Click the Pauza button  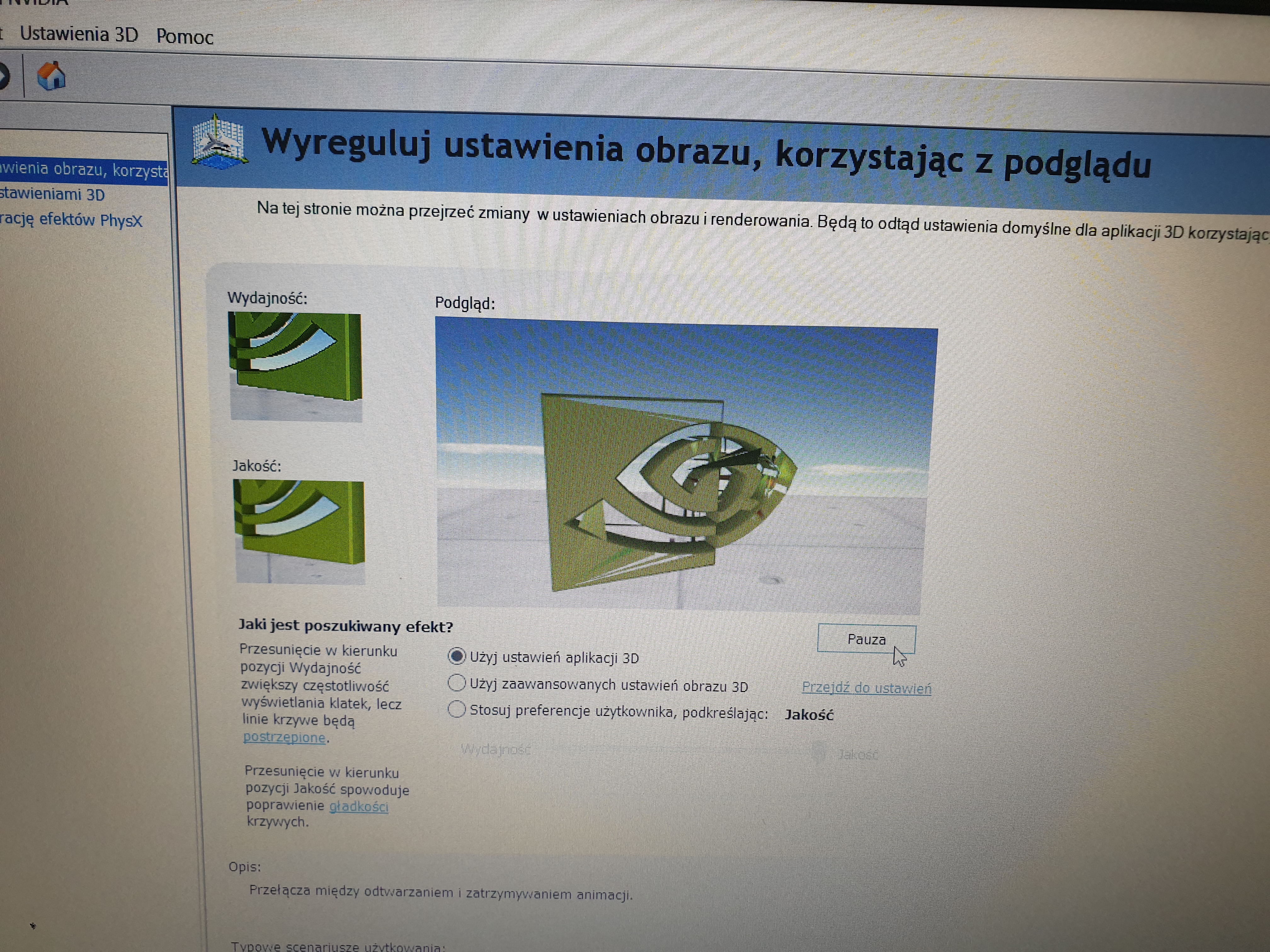click(867, 639)
